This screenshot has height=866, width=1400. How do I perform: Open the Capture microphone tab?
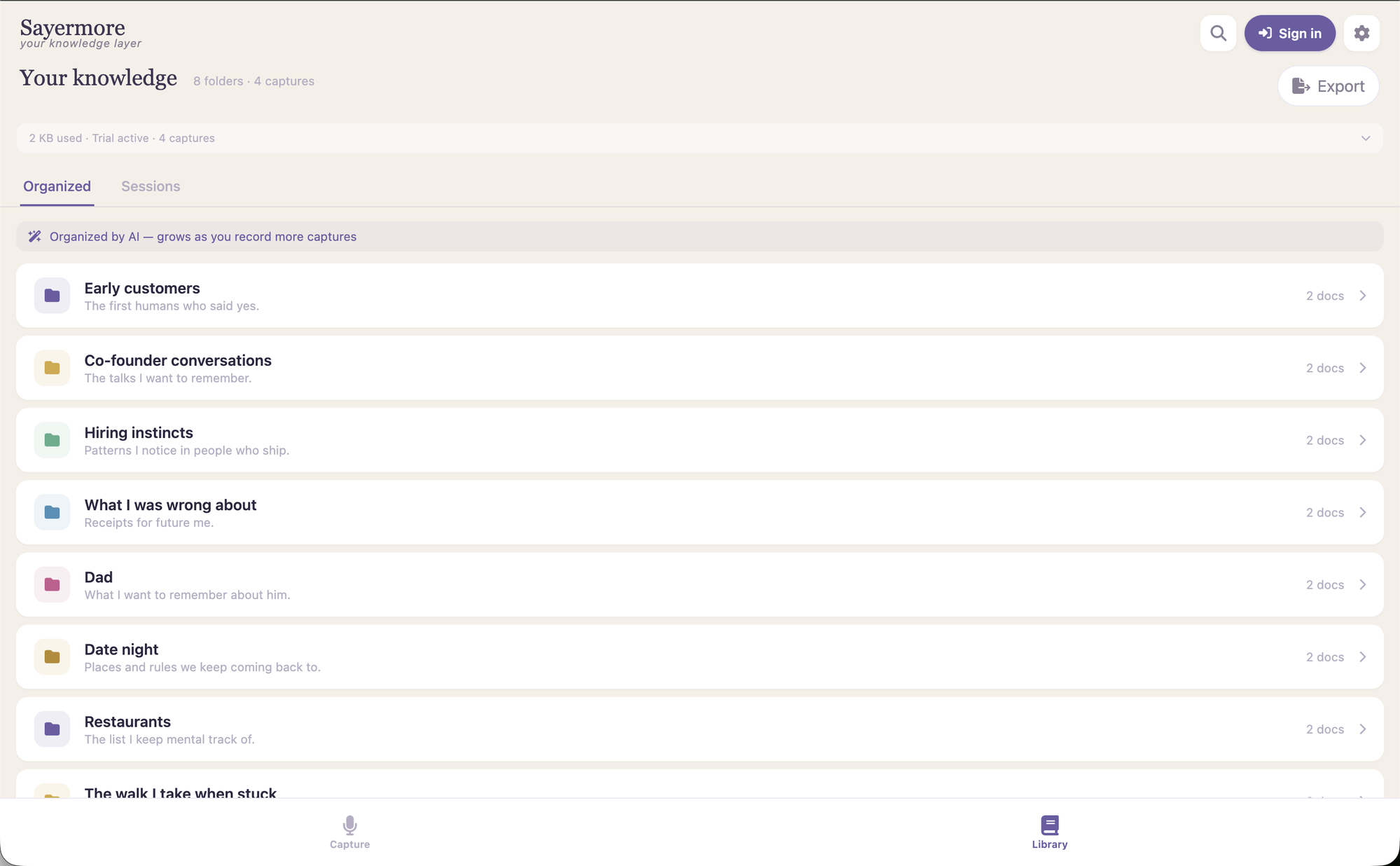pos(349,832)
